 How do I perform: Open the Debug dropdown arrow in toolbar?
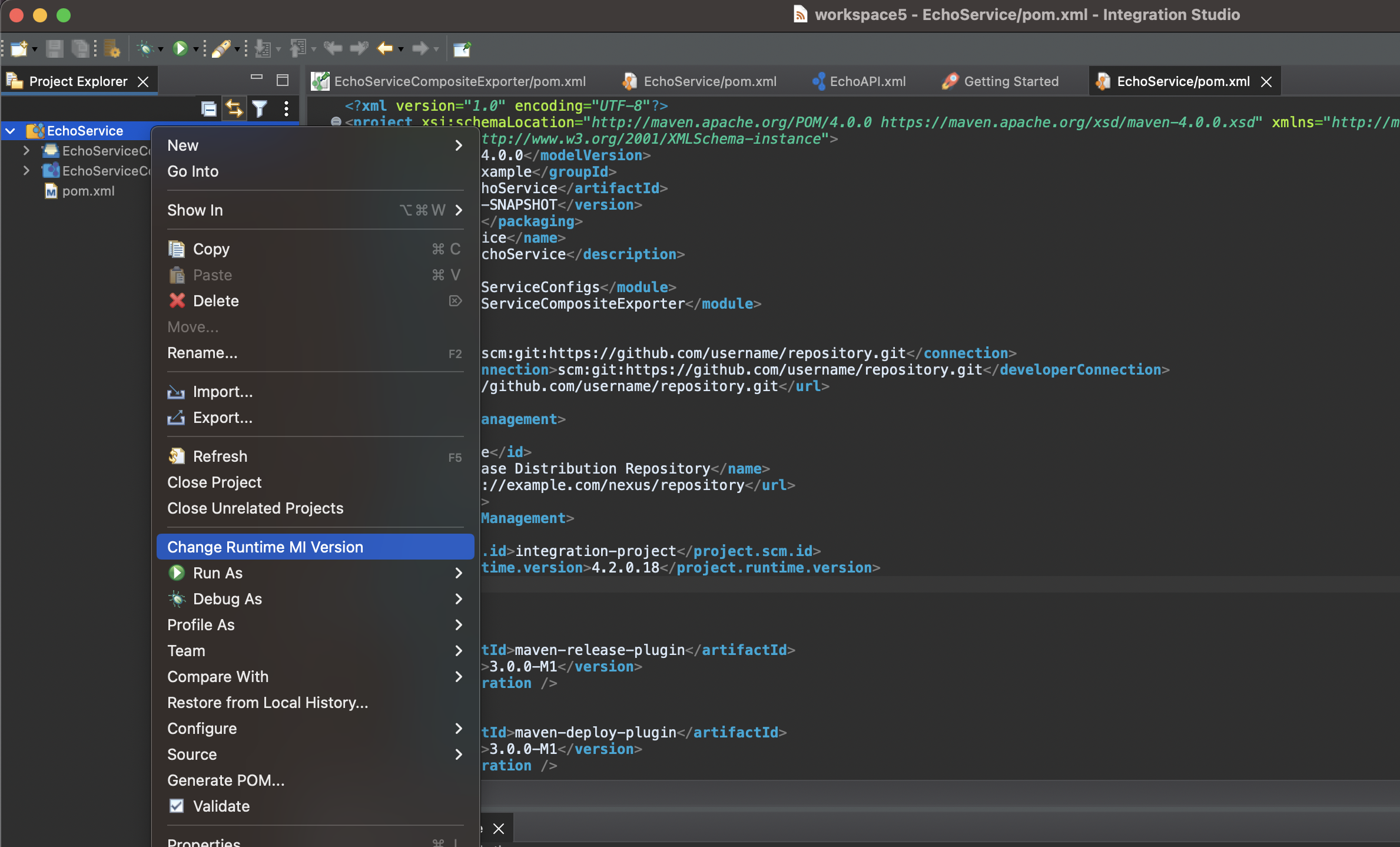(x=160, y=49)
